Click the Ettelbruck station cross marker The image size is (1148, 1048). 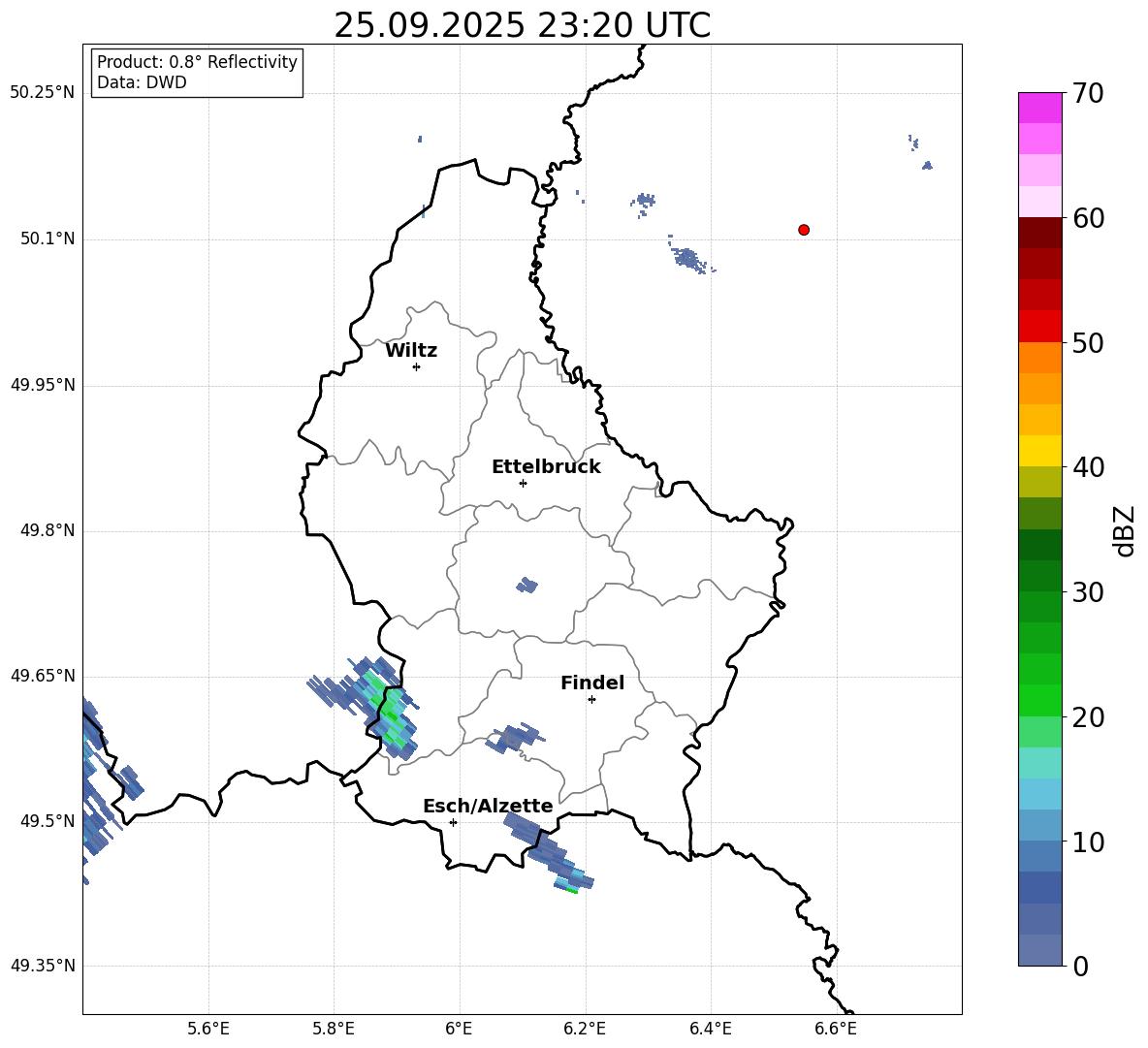[x=523, y=483]
